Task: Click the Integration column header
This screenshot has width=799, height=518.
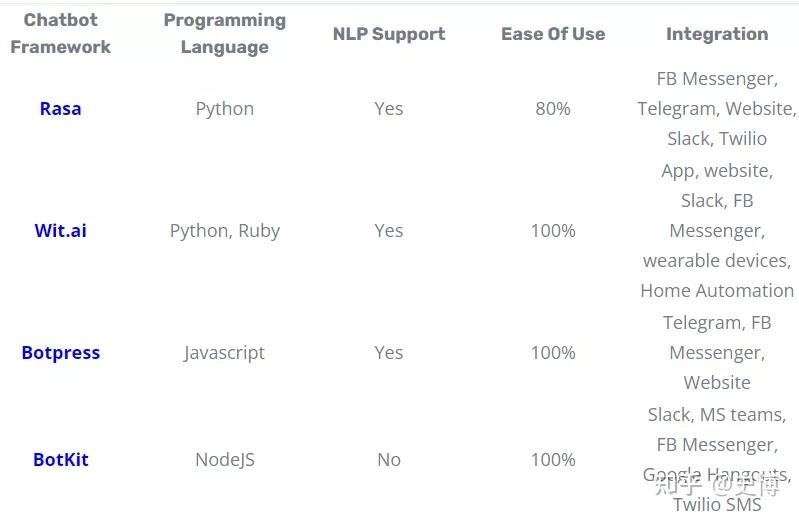Action: pyautogui.click(x=717, y=34)
